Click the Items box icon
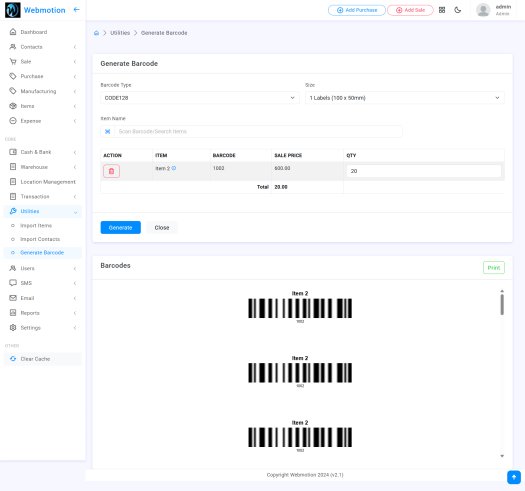 [x=13, y=106]
